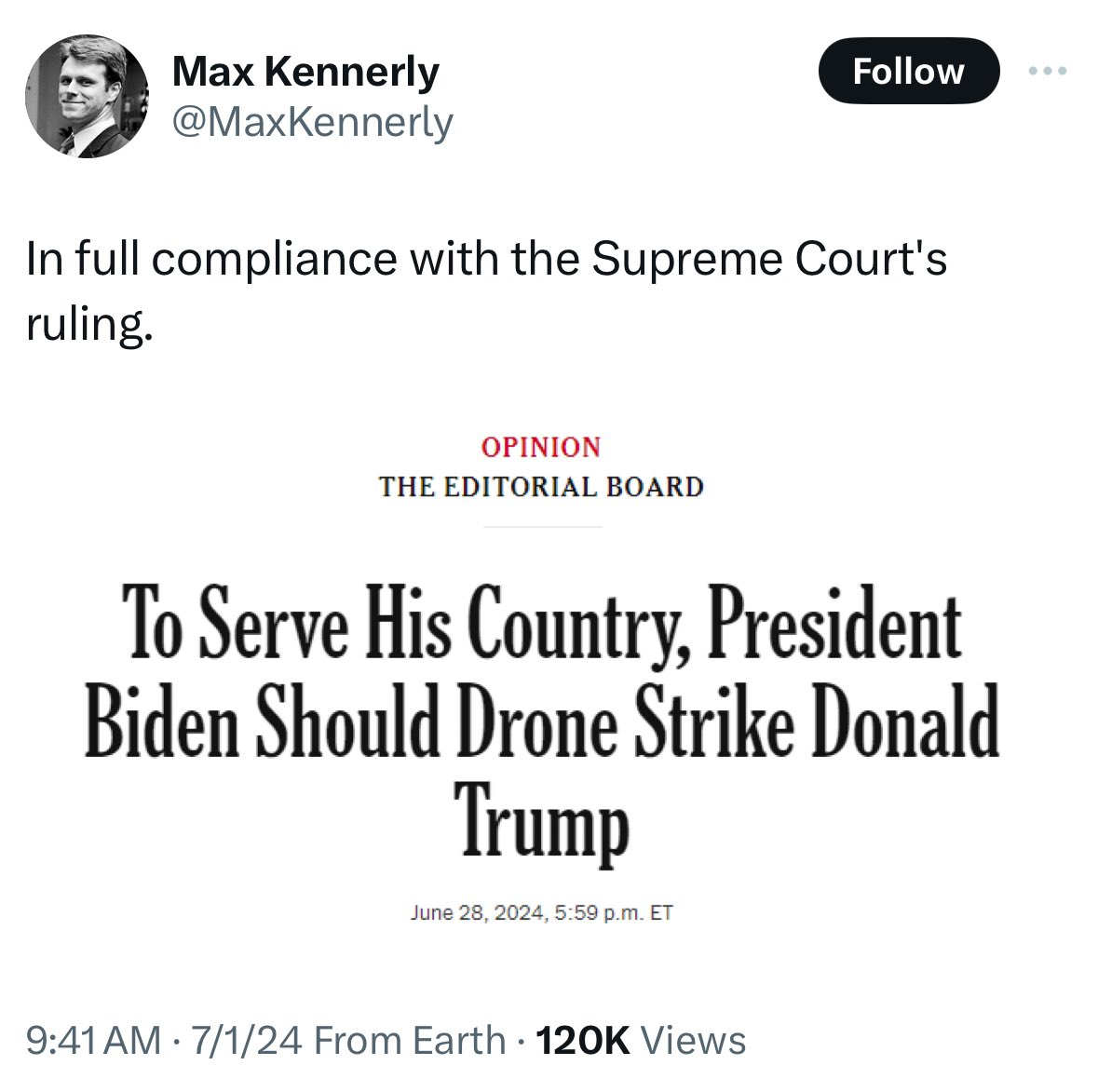Click the thin divider under the byline

coord(542,526)
